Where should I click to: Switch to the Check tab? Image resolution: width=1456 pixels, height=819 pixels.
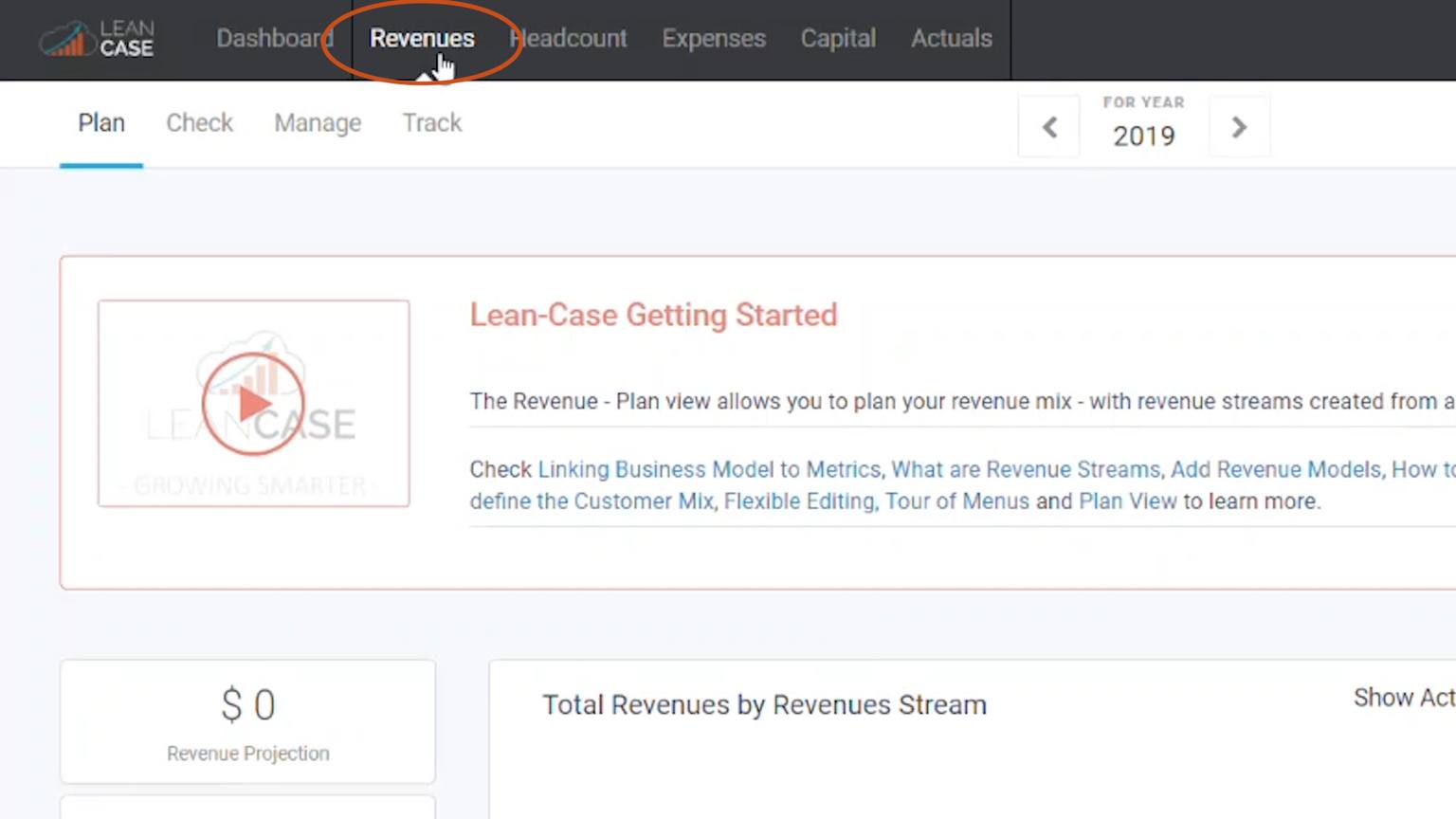point(199,123)
